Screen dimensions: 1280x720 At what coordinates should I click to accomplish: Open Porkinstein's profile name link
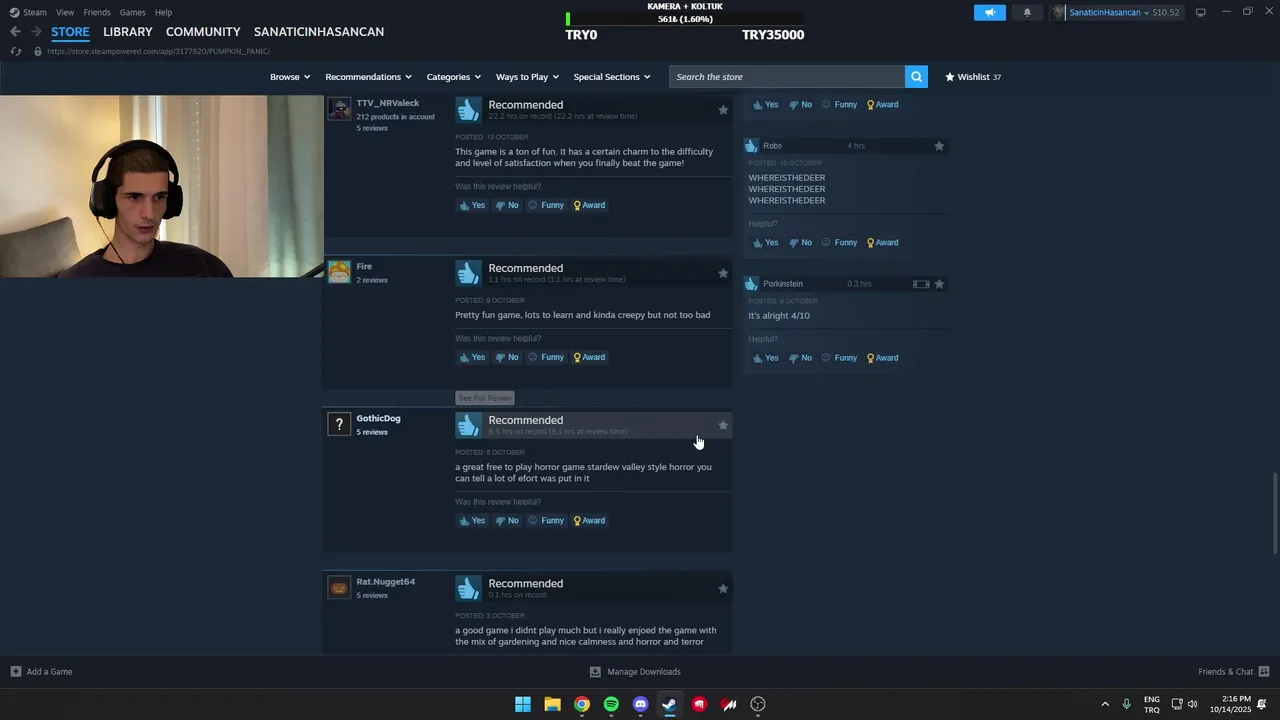(x=783, y=284)
